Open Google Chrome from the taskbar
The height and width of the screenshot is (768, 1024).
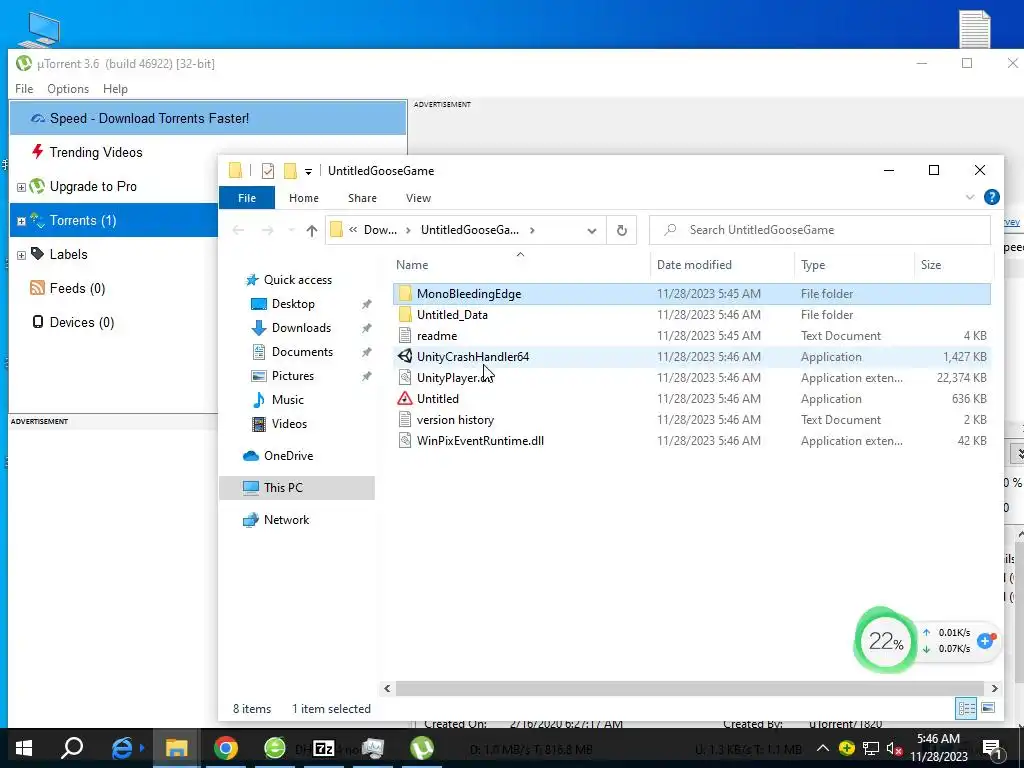pos(225,748)
